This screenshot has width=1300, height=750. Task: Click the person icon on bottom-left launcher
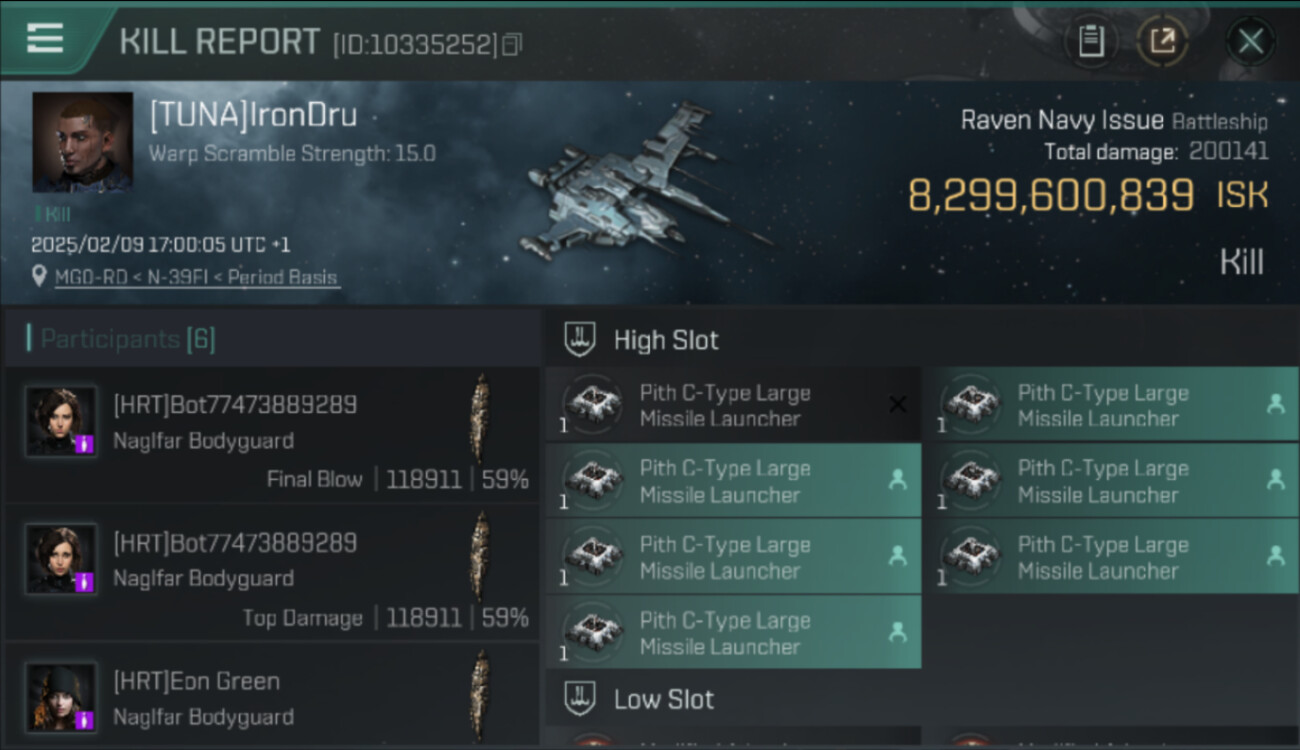[897, 632]
